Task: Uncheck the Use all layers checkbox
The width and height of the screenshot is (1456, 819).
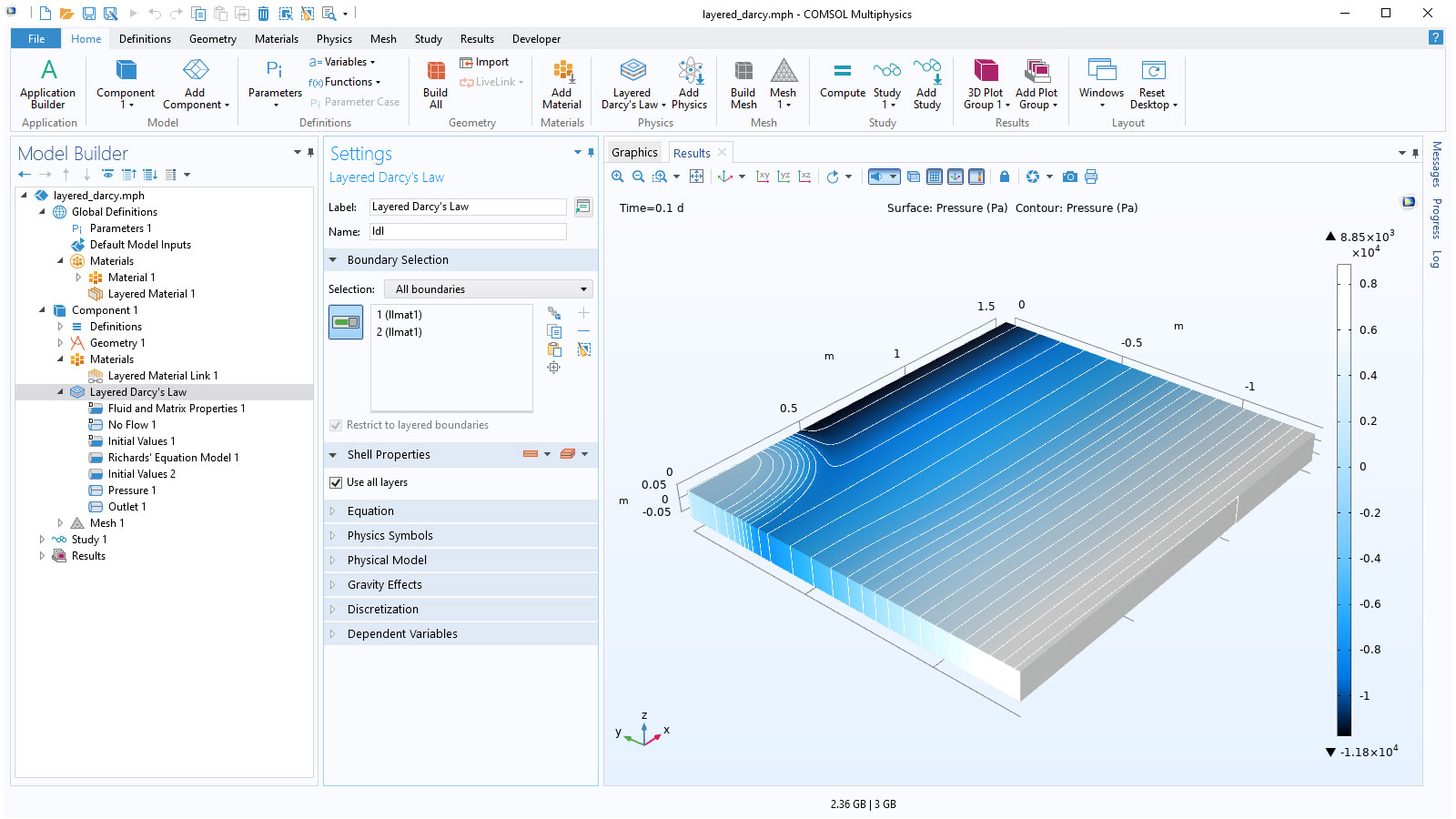Action: [x=336, y=482]
